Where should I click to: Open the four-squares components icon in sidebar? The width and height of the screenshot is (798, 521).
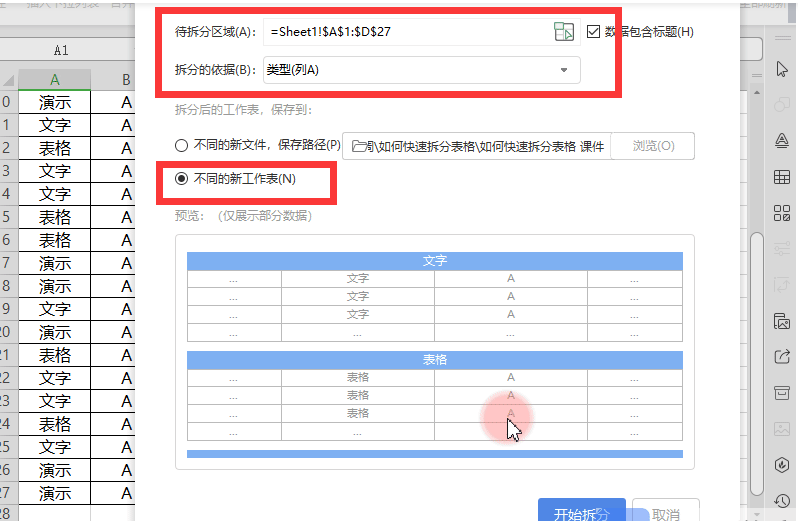click(782, 213)
